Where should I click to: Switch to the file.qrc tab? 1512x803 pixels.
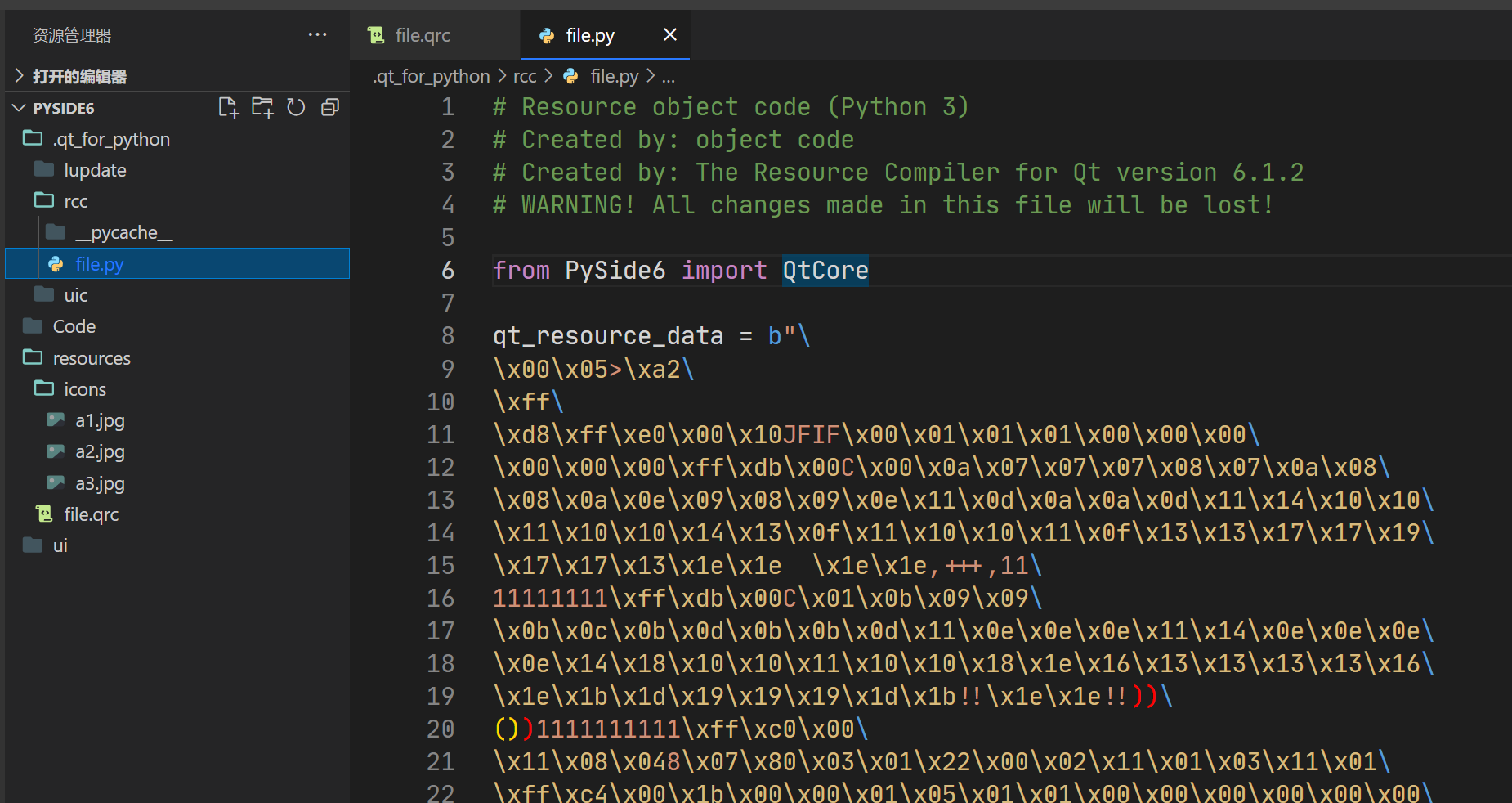[x=423, y=34]
